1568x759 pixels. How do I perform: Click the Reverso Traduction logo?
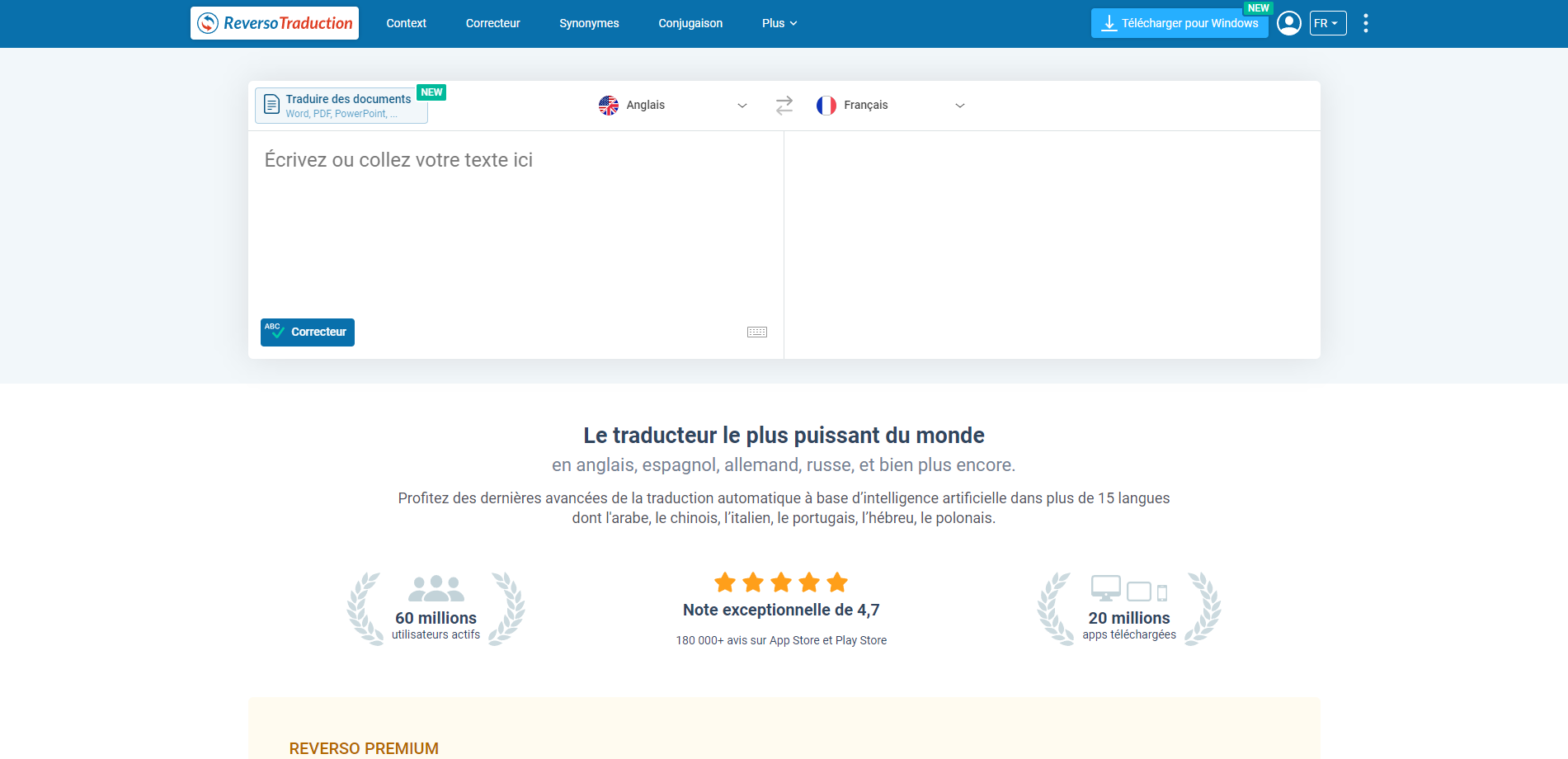(x=275, y=23)
